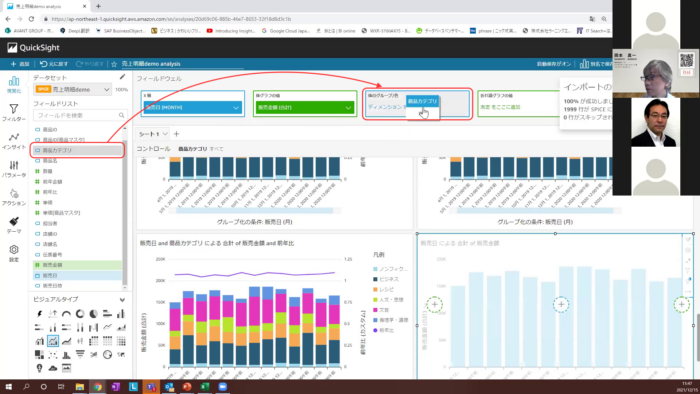
Task: Select the donut chart visual type icon
Action: tap(80, 314)
